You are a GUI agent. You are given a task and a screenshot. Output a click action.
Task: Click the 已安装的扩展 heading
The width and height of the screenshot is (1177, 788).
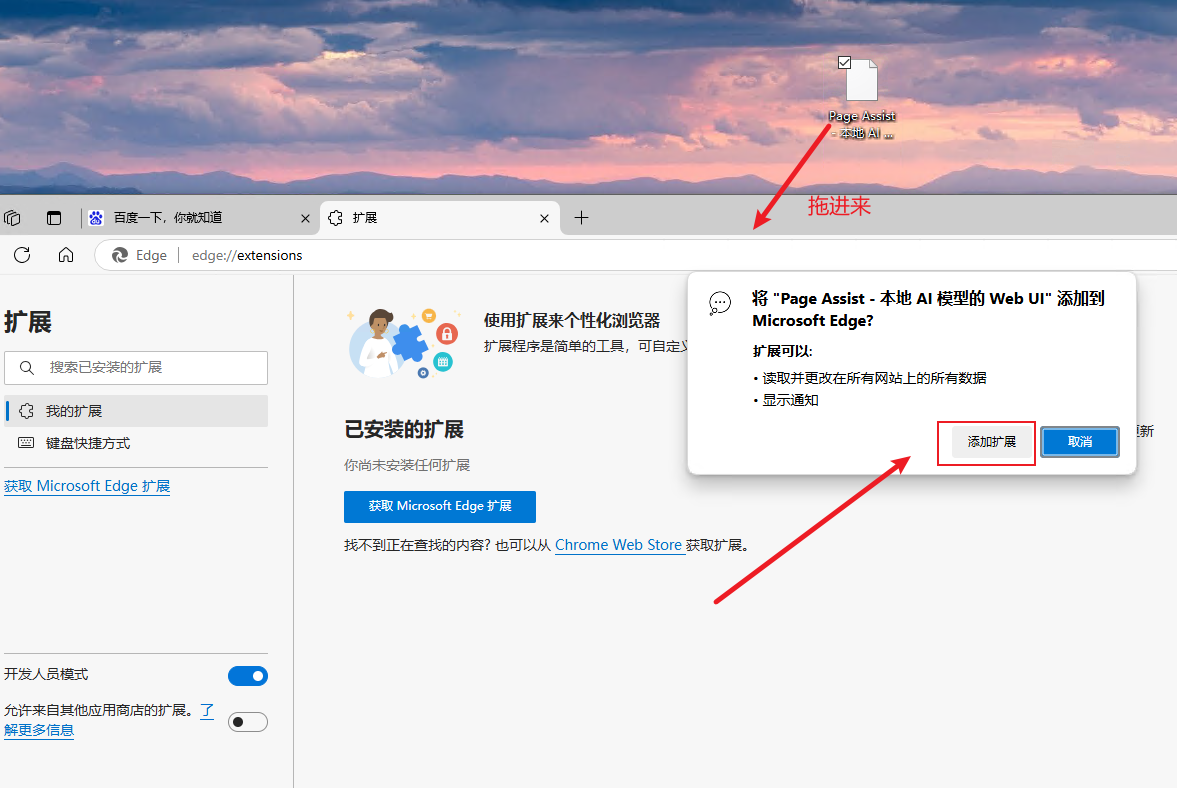pyautogui.click(x=404, y=429)
